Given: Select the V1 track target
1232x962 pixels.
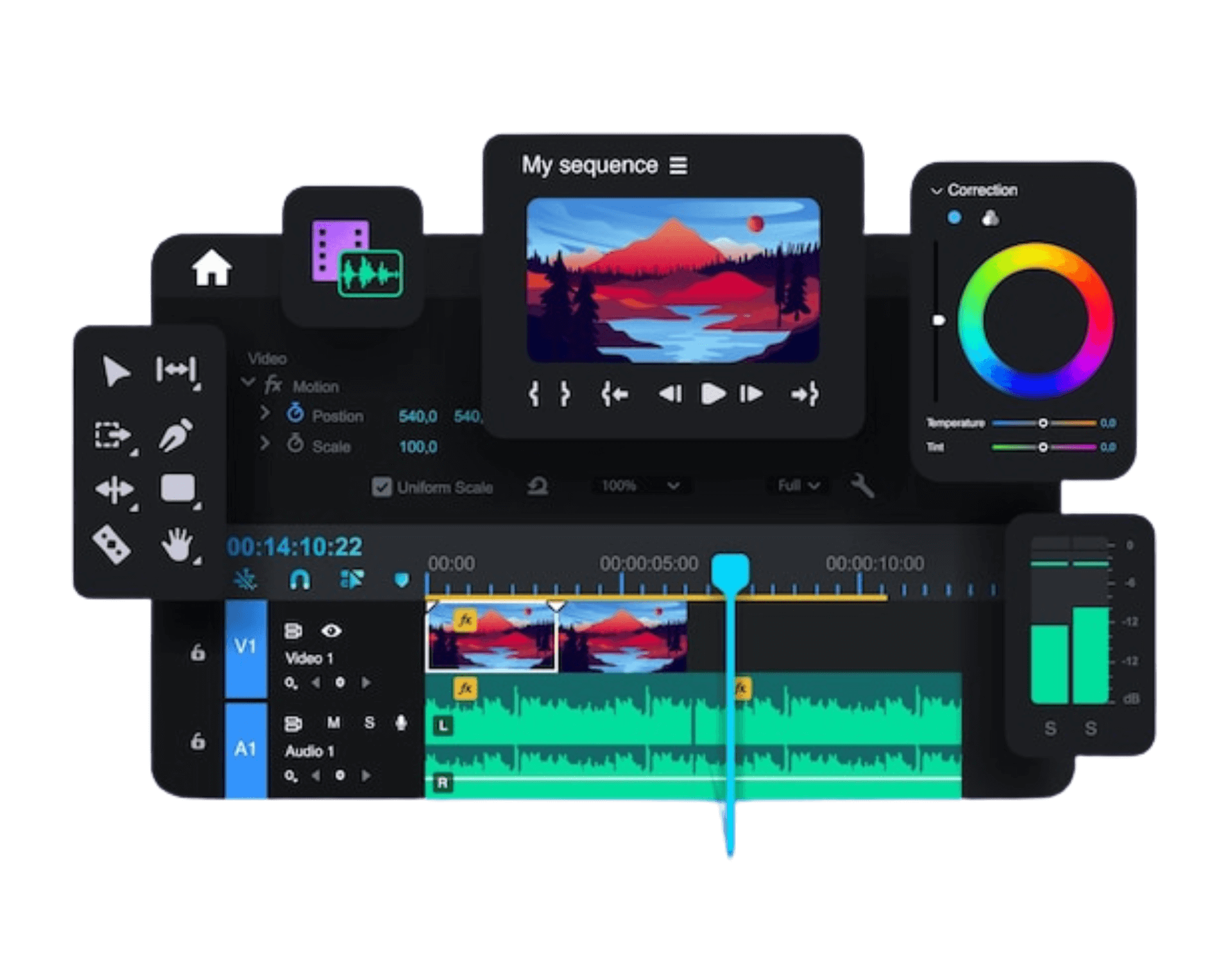Looking at the screenshot, I should [x=246, y=647].
